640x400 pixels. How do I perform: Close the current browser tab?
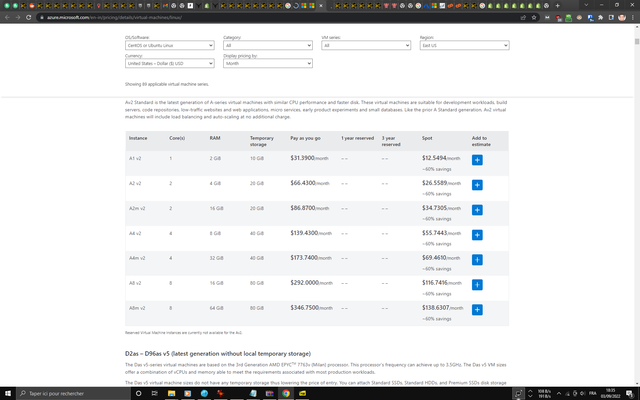pyautogui.click(x=321, y=6)
